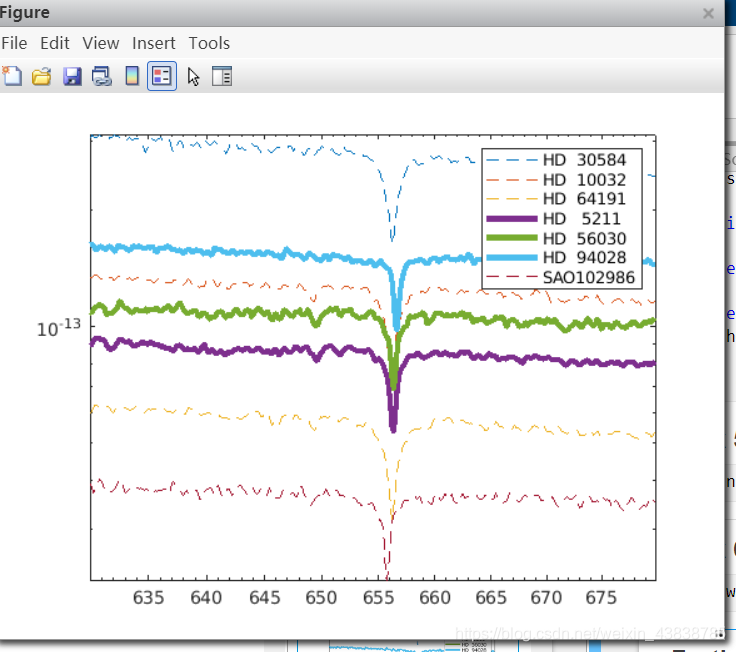736x652 pixels.
Task: Toggle the Insert Legend button off
Action: click(x=162, y=76)
